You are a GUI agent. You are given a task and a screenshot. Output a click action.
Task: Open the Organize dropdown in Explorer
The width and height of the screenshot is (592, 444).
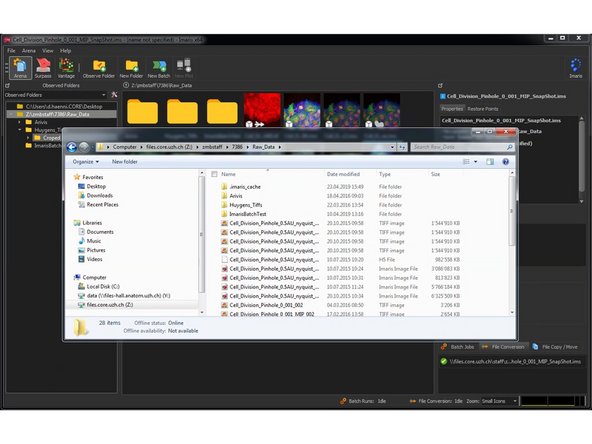(x=86, y=162)
